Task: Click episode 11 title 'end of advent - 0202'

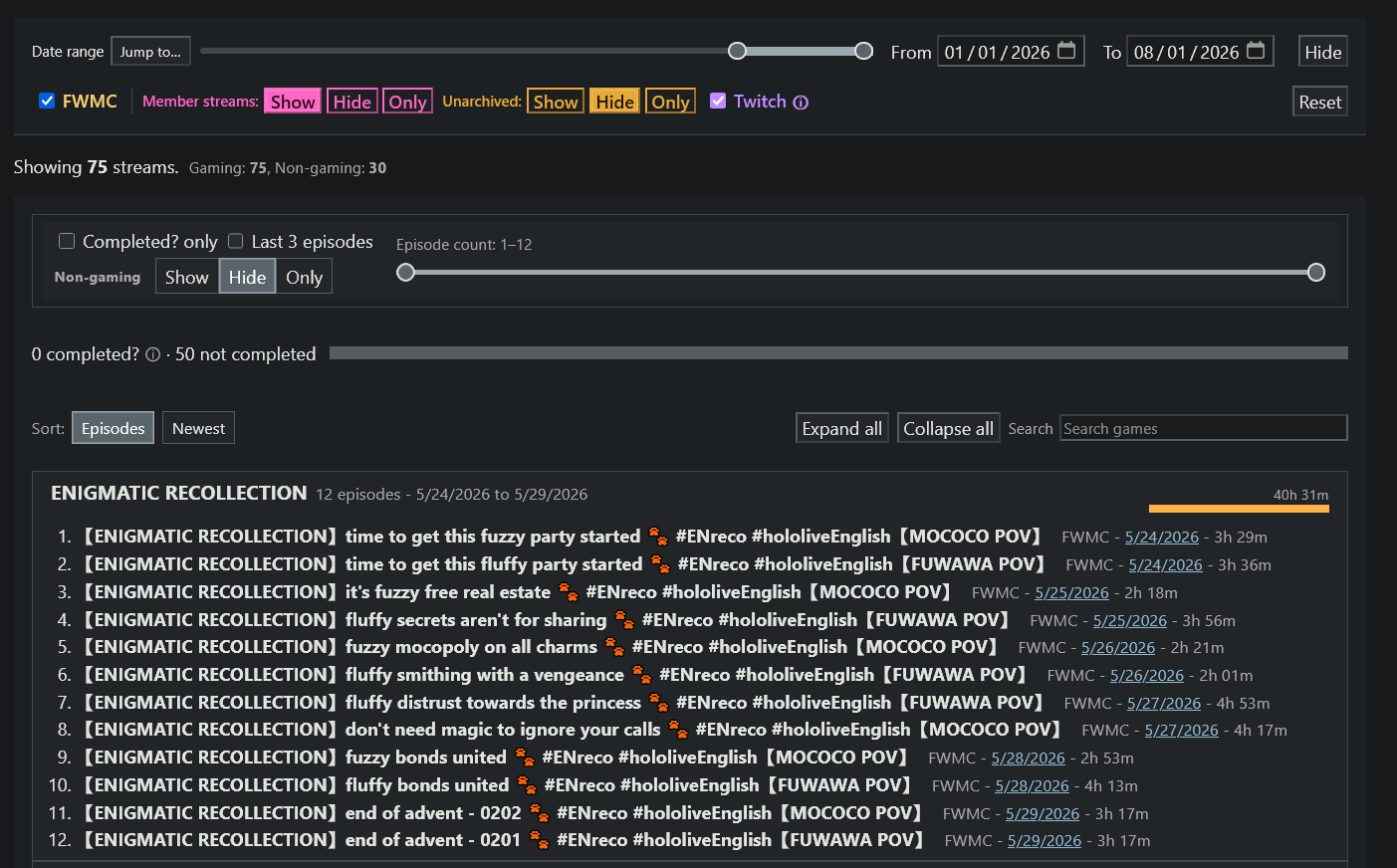Action: 503,813
